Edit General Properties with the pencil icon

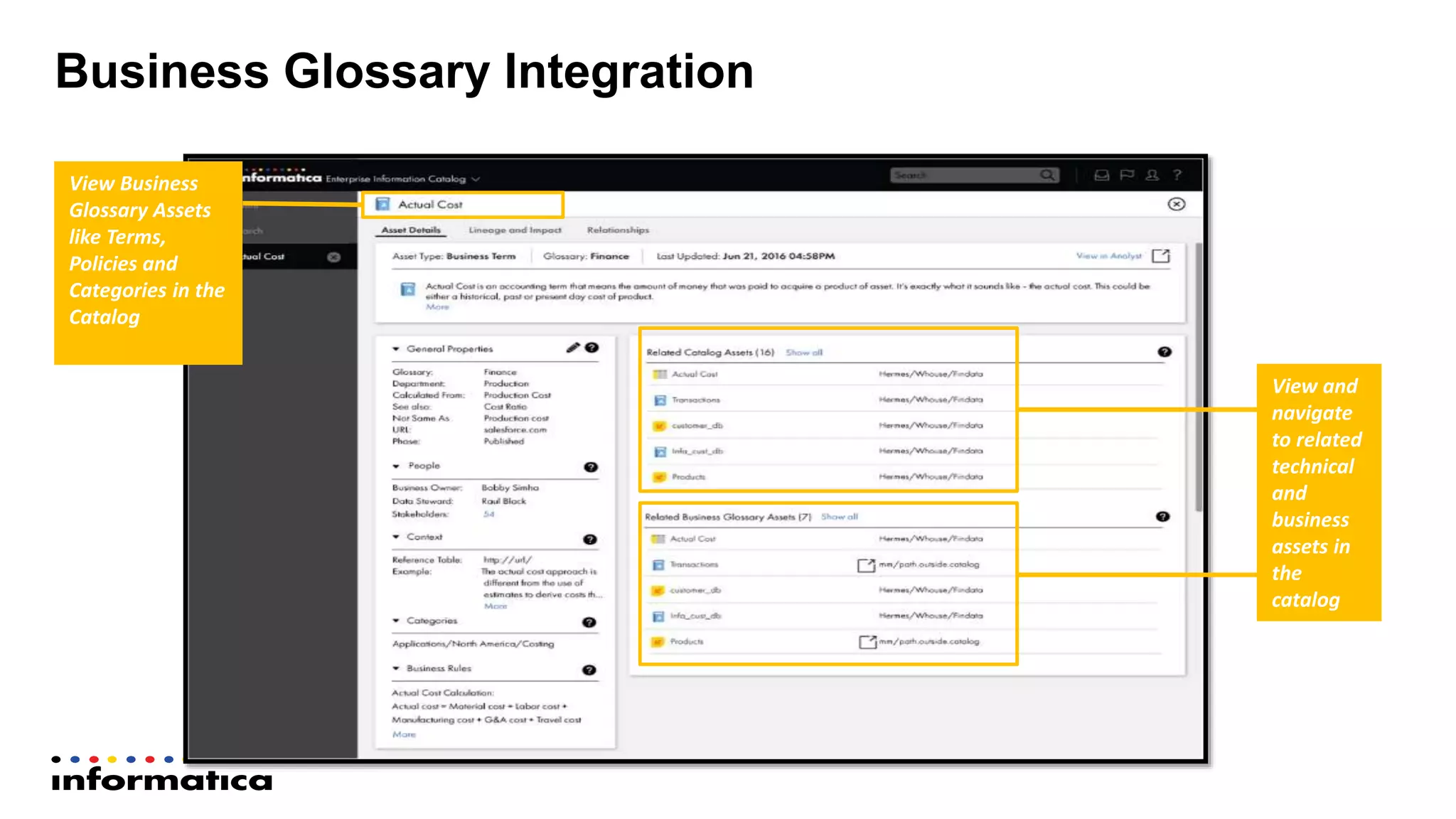coord(573,348)
